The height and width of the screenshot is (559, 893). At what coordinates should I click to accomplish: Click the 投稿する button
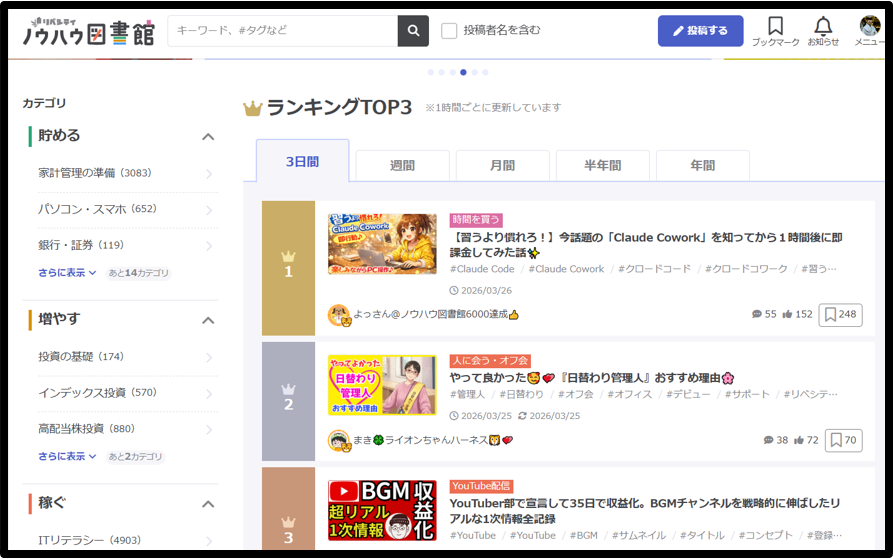(x=700, y=31)
